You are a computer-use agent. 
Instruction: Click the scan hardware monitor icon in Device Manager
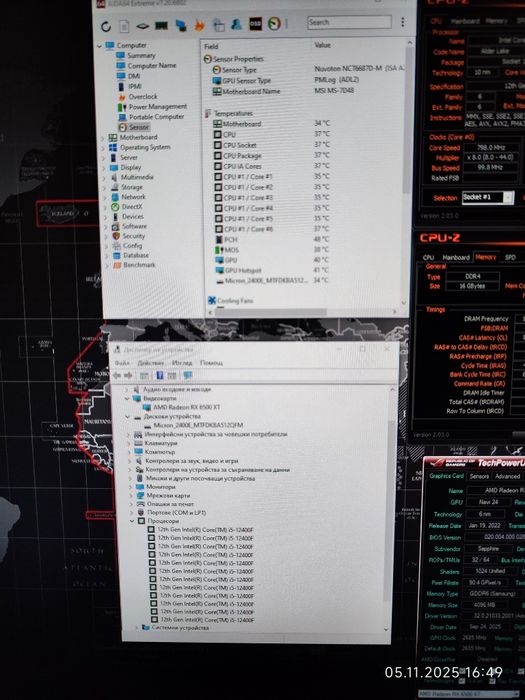click(188, 375)
